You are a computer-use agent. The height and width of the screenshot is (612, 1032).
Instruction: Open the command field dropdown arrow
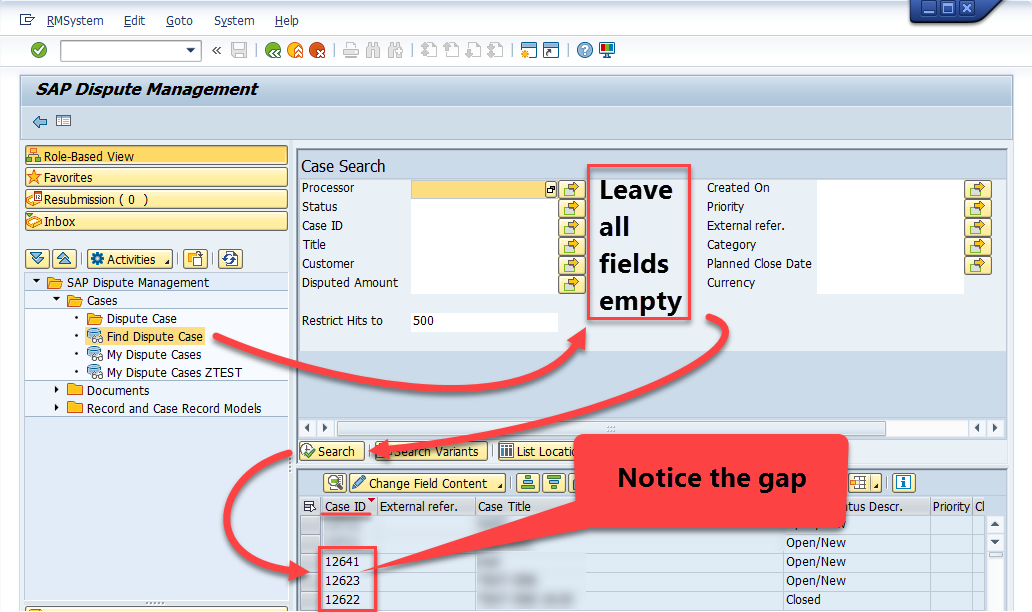190,50
